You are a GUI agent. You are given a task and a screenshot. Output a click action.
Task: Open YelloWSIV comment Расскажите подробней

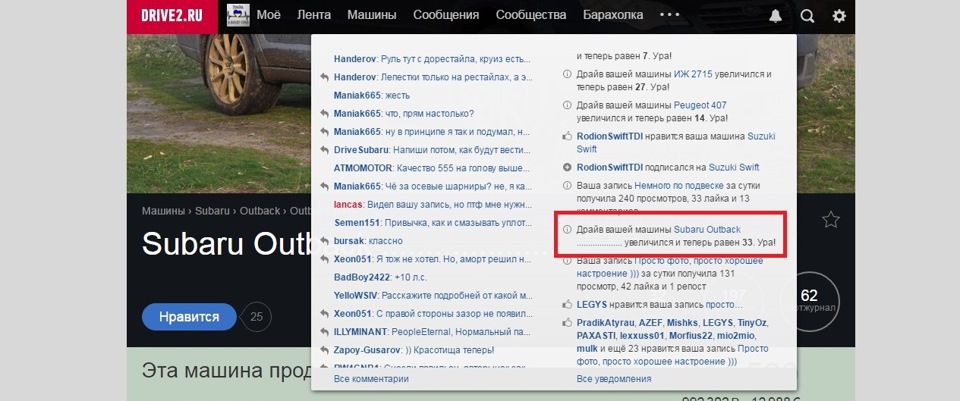tap(432, 295)
